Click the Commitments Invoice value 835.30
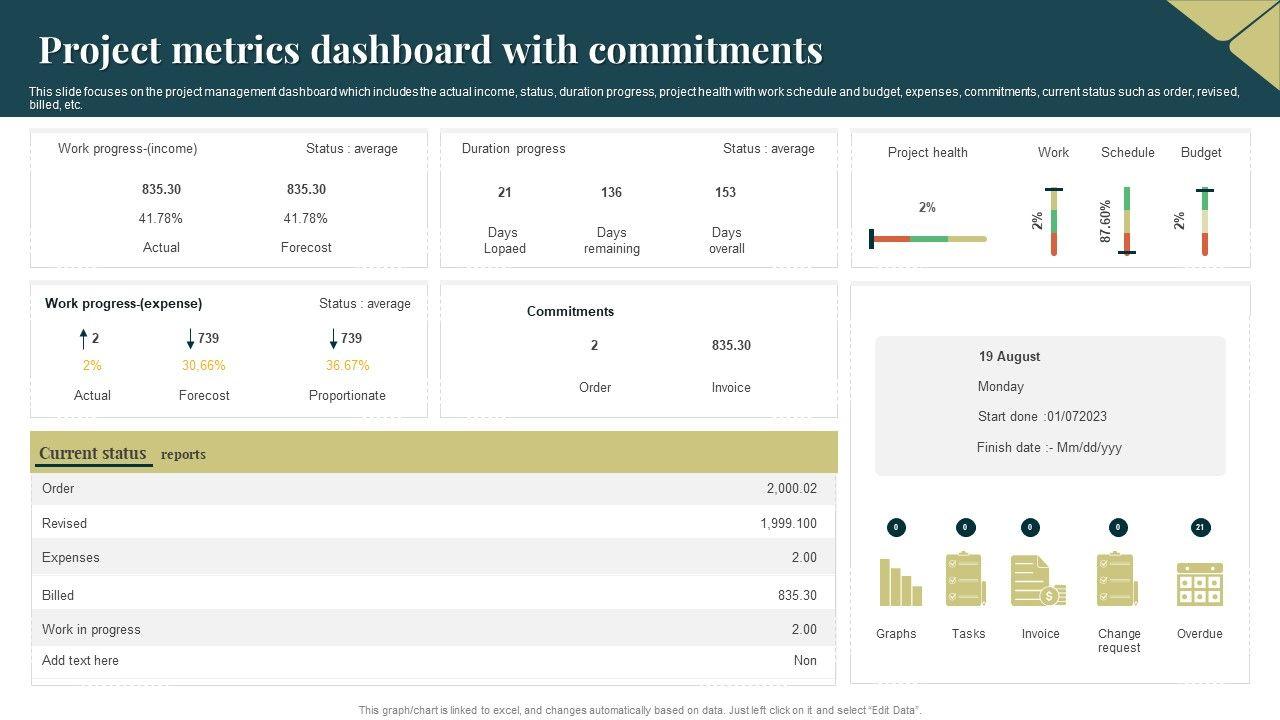 click(x=731, y=345)
